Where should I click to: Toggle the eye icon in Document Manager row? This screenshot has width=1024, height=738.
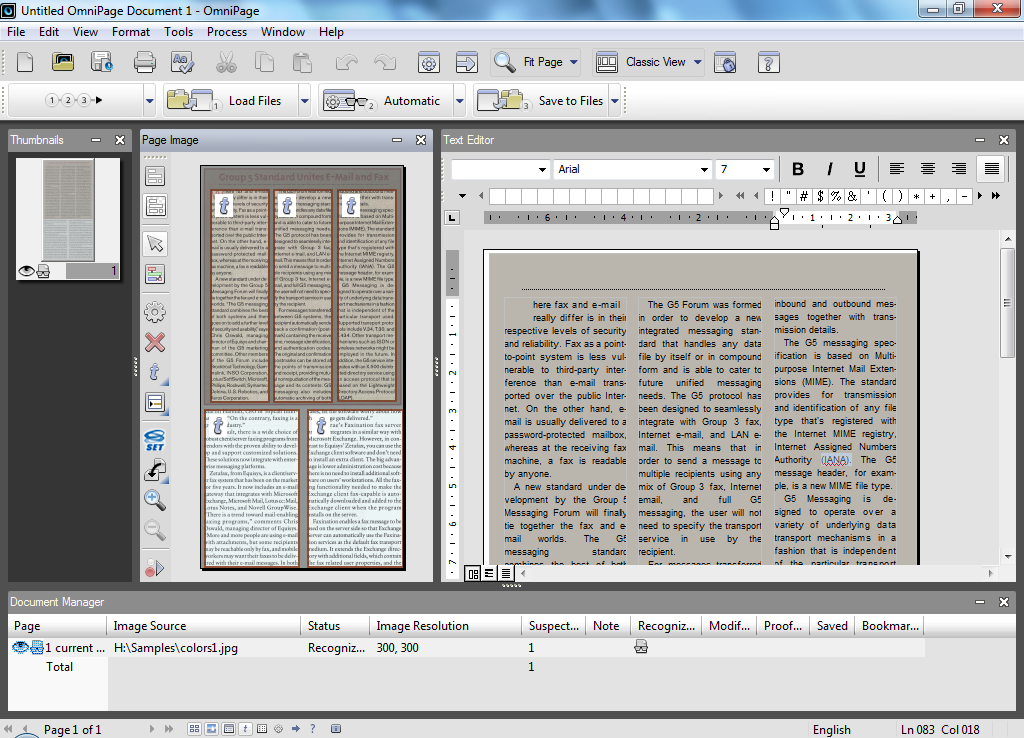[20, 647]
